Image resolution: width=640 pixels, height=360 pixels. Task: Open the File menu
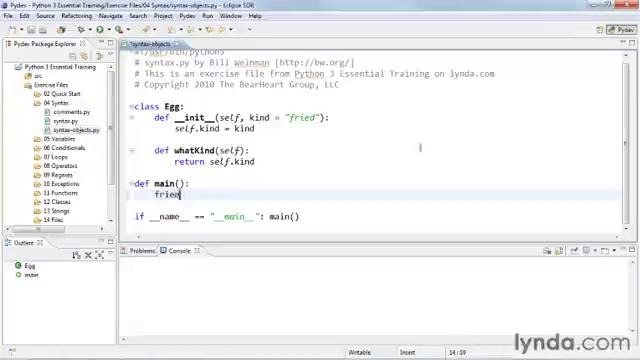pyautogui.click(x=8, y=16)
